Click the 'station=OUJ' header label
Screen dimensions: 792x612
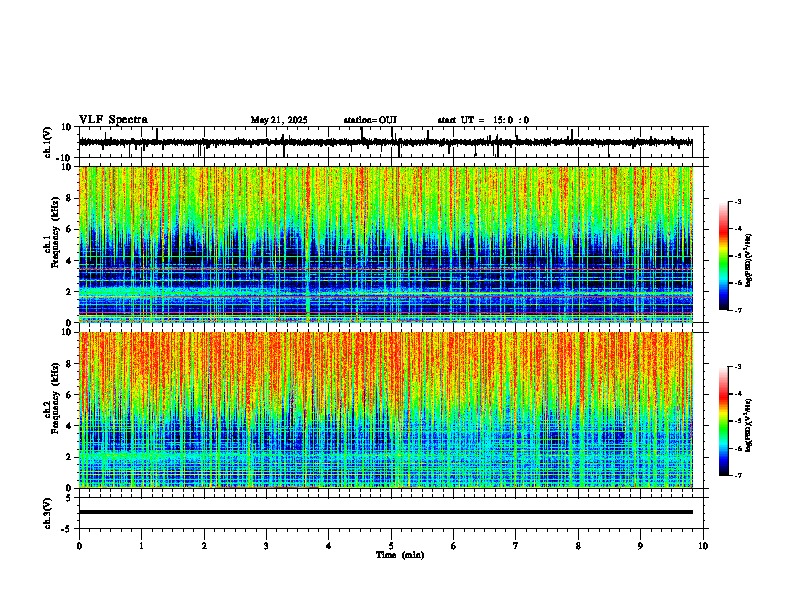(370, 120)
